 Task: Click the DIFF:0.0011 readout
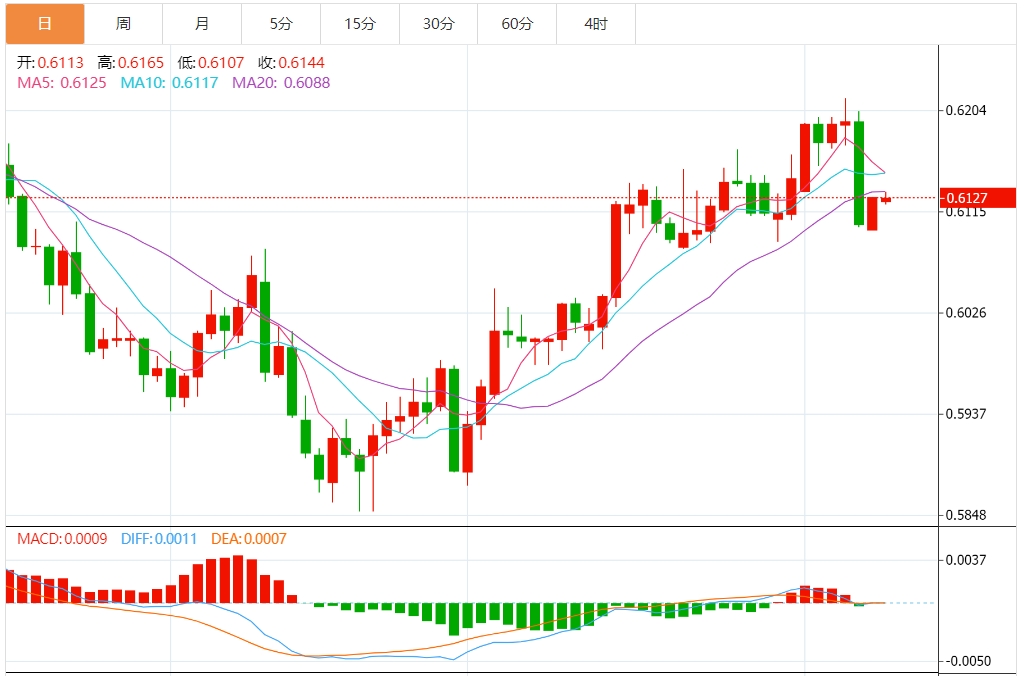click(x=159, y=538)
